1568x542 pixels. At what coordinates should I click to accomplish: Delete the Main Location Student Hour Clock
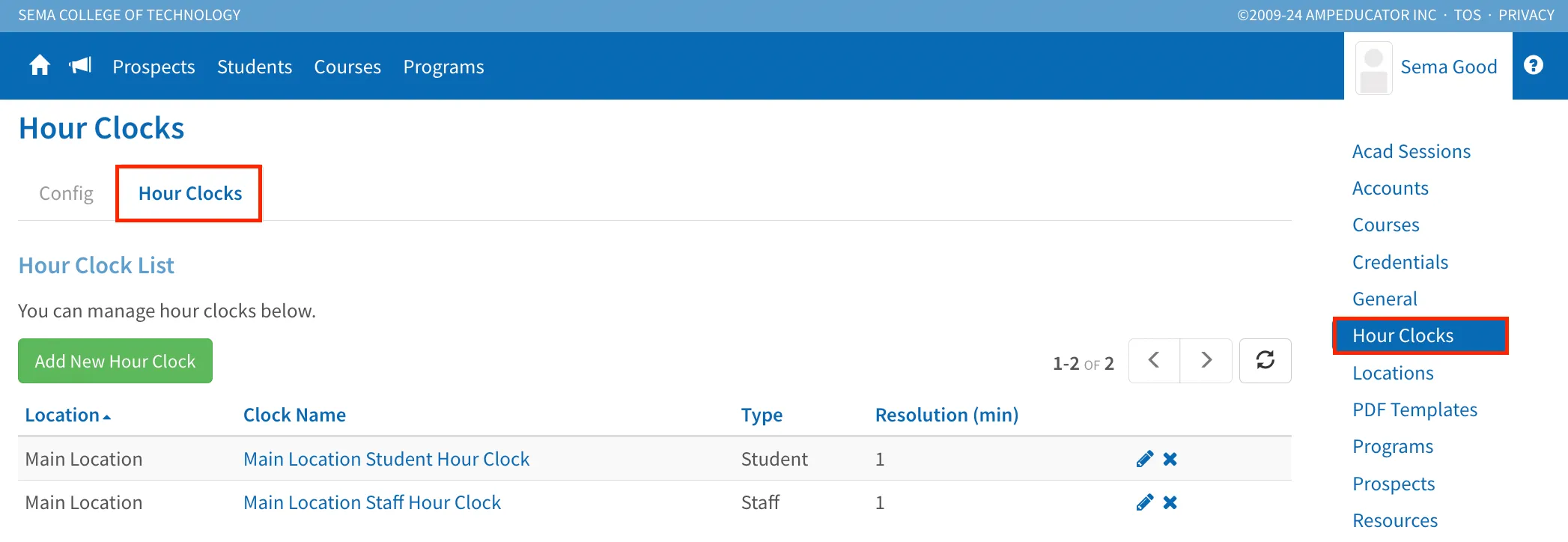[1170, 459]
